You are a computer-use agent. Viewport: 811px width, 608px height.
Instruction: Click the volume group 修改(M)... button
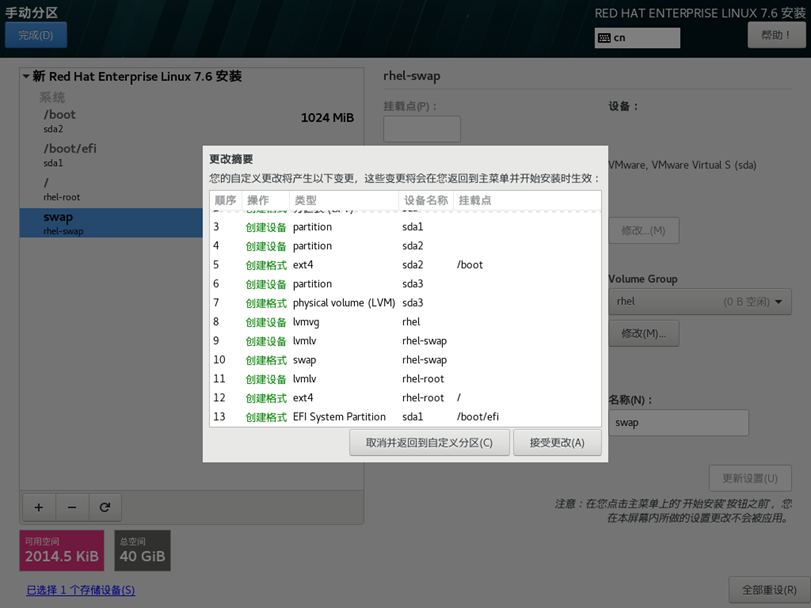tap(643, 333)
